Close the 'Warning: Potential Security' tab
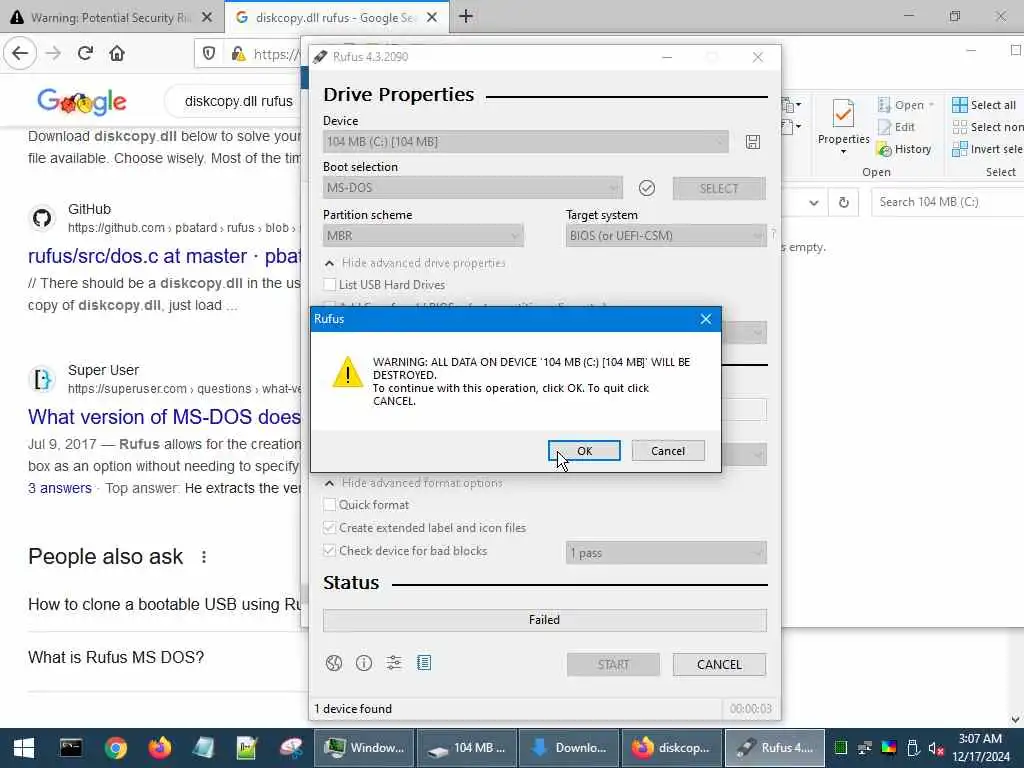 (207, 18)
